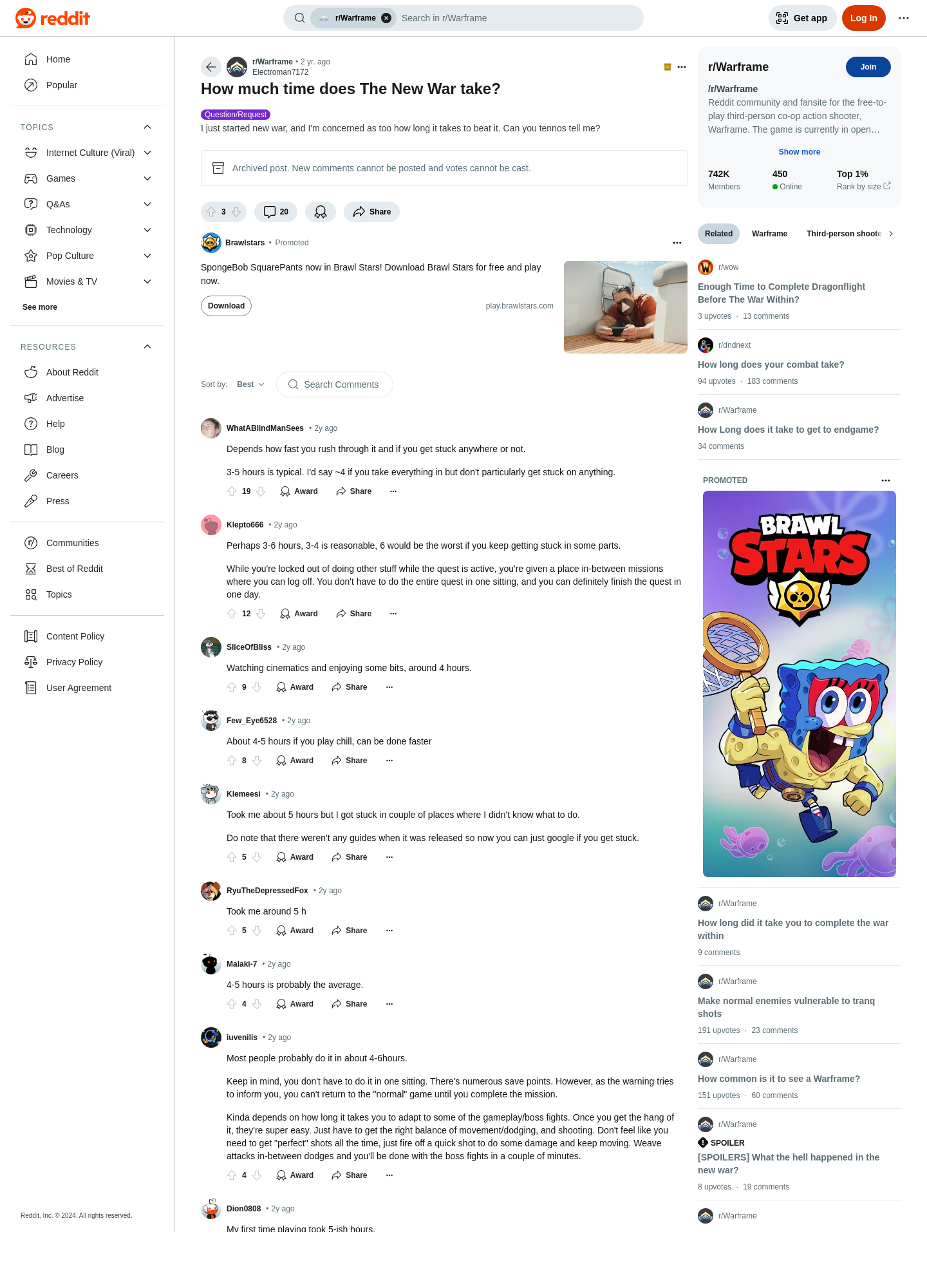Downvote WhatABlindManSees' comment

[261, 491]
